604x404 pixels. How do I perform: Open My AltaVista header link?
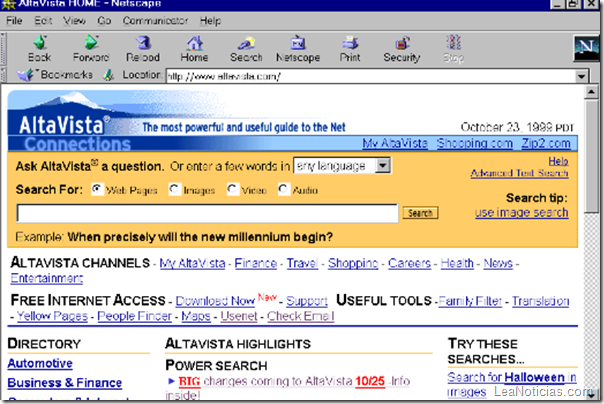[395, 143]
